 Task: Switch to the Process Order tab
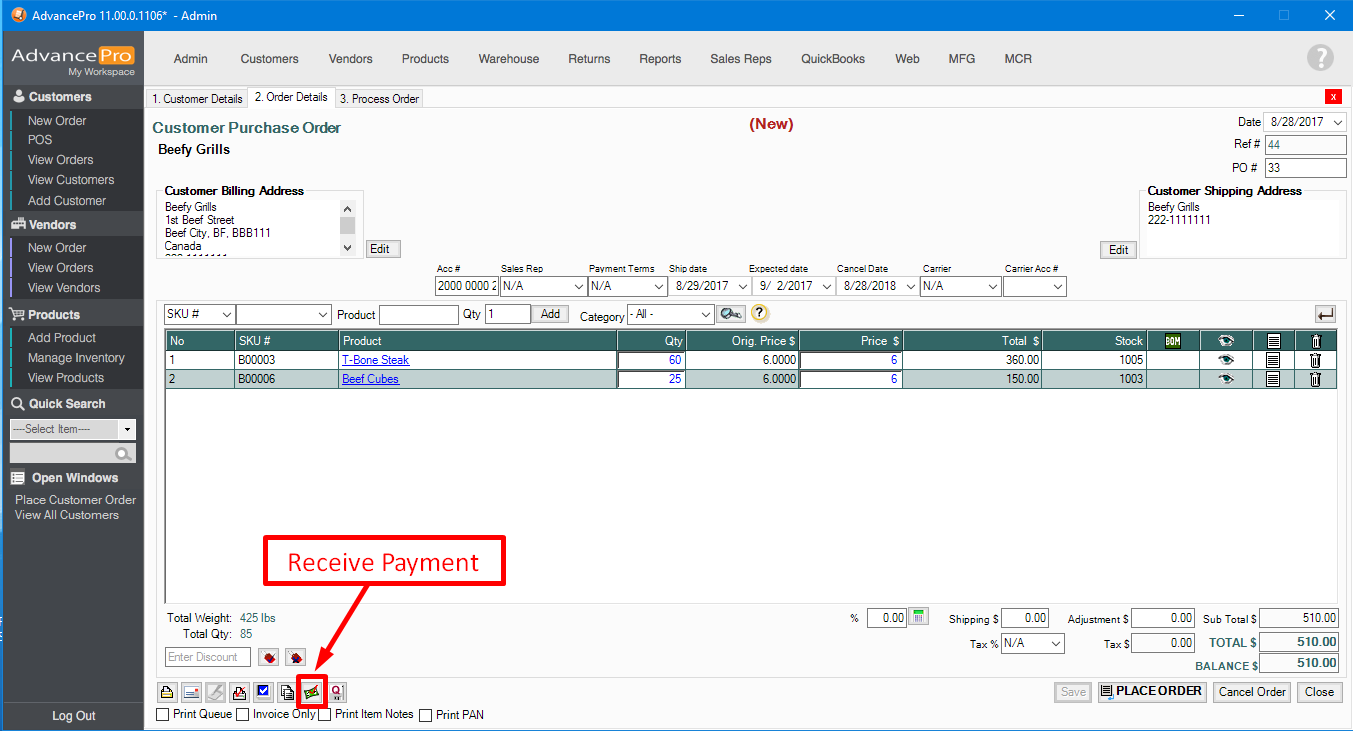point(378,99)
